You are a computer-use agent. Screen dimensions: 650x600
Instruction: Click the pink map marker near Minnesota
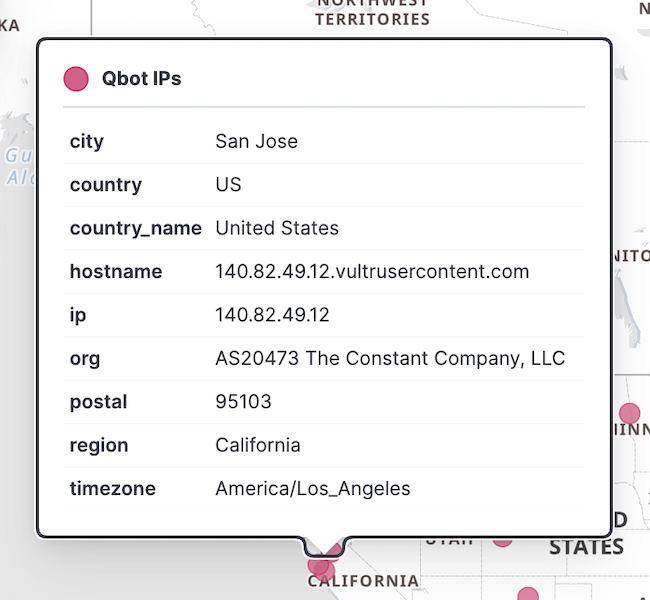(x=629, y=413)
